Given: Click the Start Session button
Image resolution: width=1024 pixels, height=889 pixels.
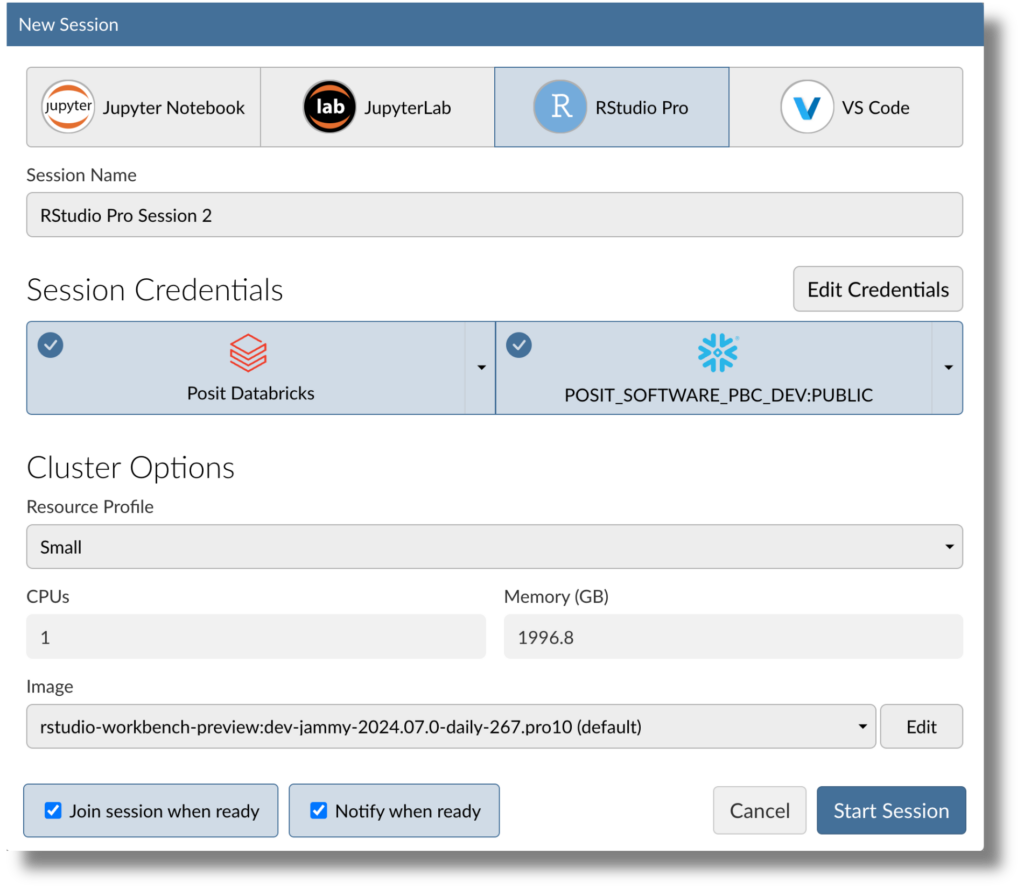Looking at the screenshot, I should coord(890,810).
